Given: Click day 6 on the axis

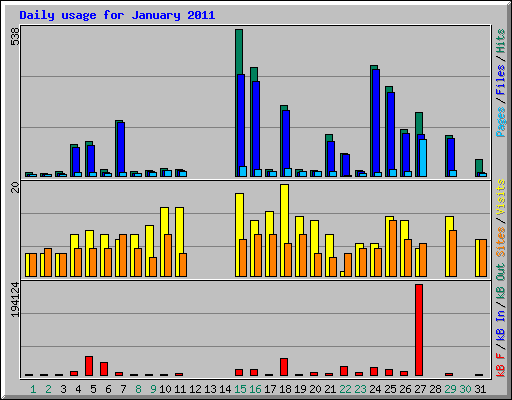Looking at the screenshot, I should pos(108,389).
